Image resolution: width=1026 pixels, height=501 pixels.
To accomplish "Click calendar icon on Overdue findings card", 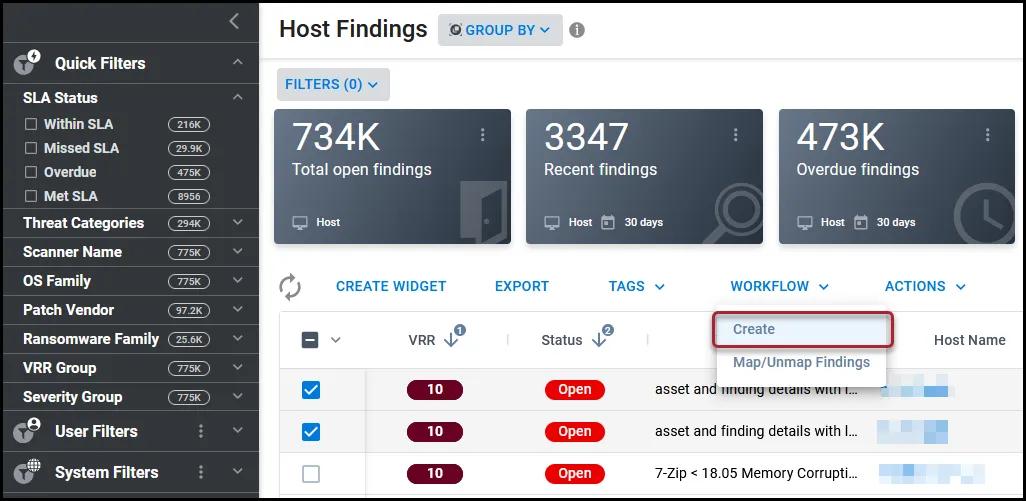I will 860,222.
